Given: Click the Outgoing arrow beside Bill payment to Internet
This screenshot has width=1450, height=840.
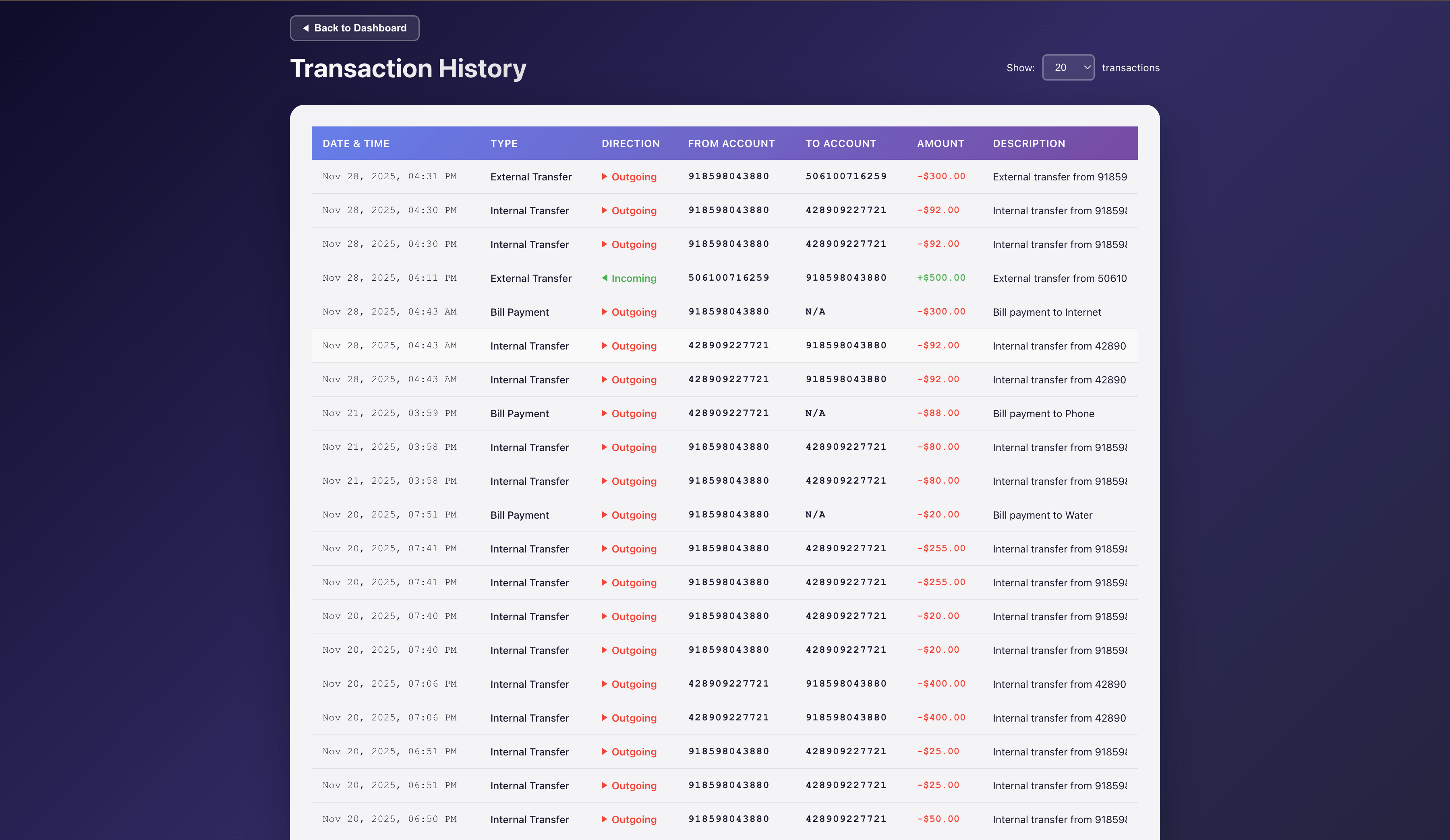Looking at the screenshot, I should pos(604,312).
